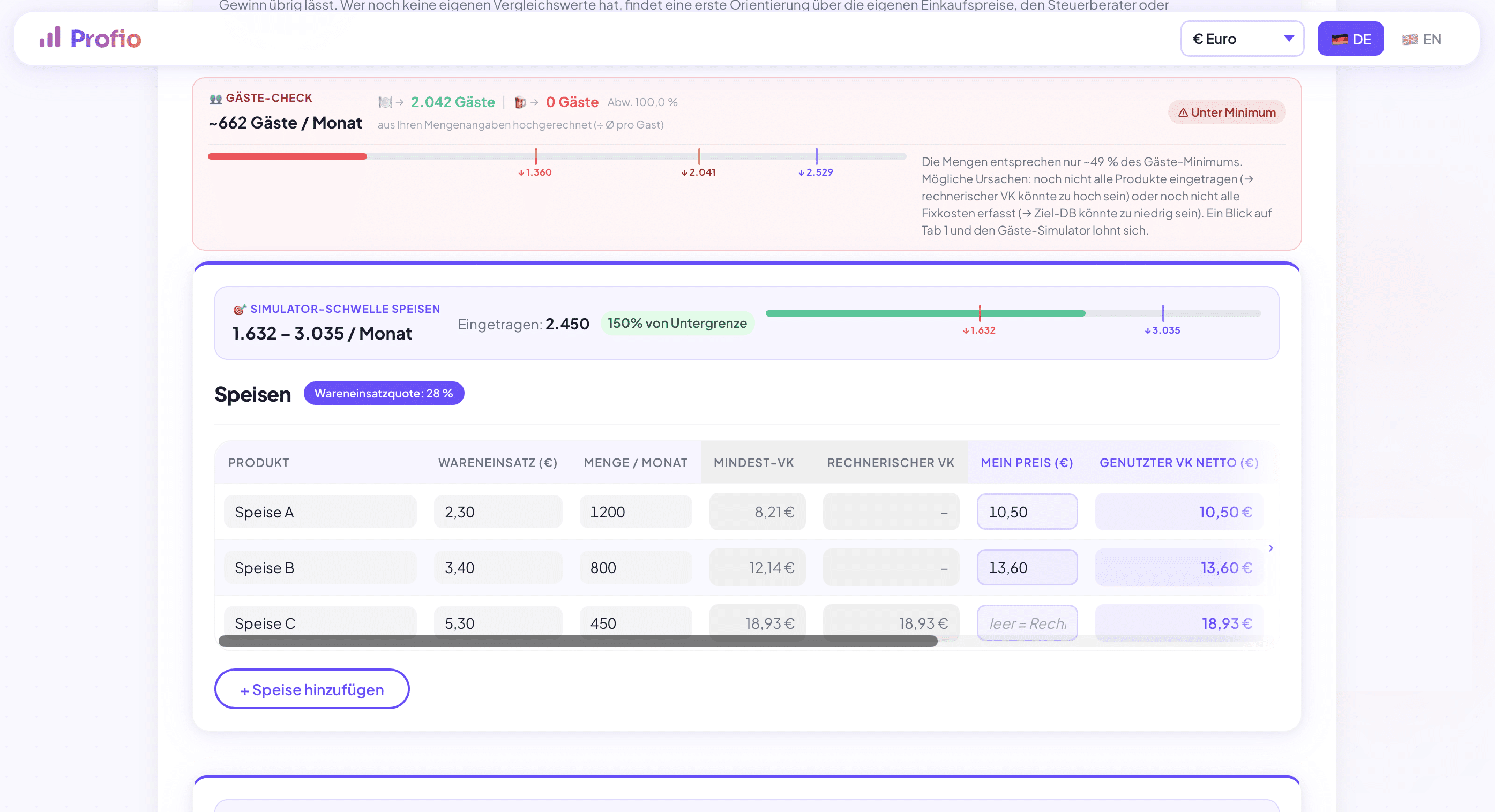This screenshot has width=1495, height=812.
Task: Click Speise C empty Mein Preis field
Action: click(x=1027, y=623)
